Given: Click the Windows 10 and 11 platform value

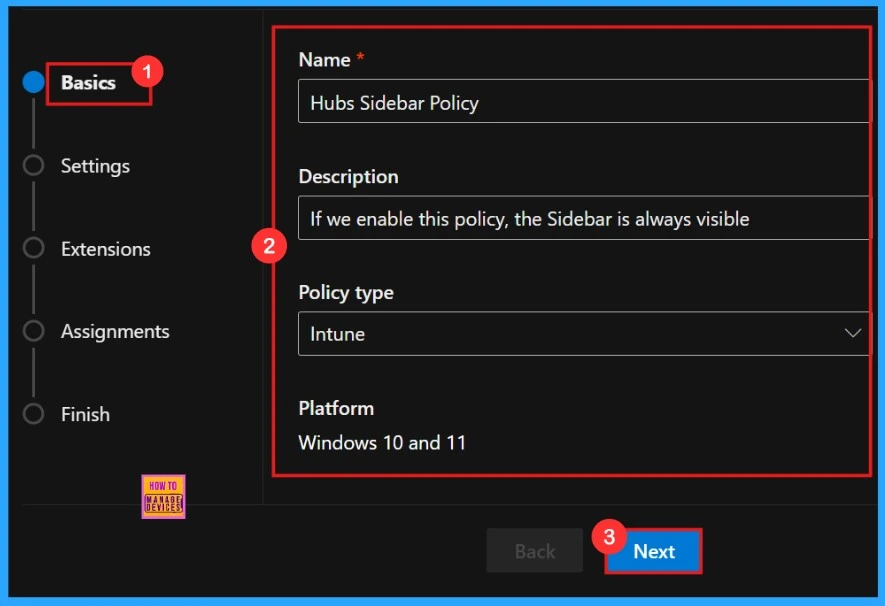Looking at the screenshot, I should (382, 442).
